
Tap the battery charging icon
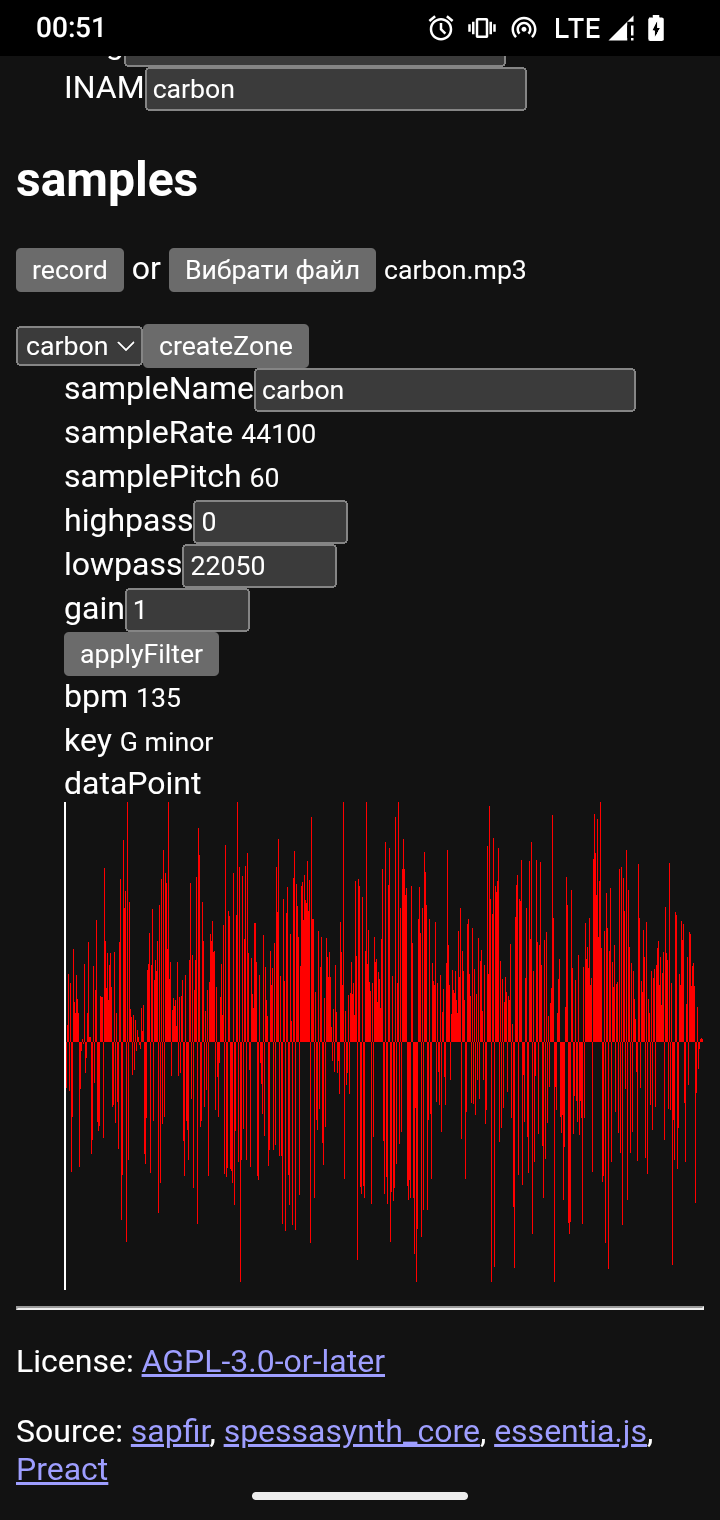(656, 28)
